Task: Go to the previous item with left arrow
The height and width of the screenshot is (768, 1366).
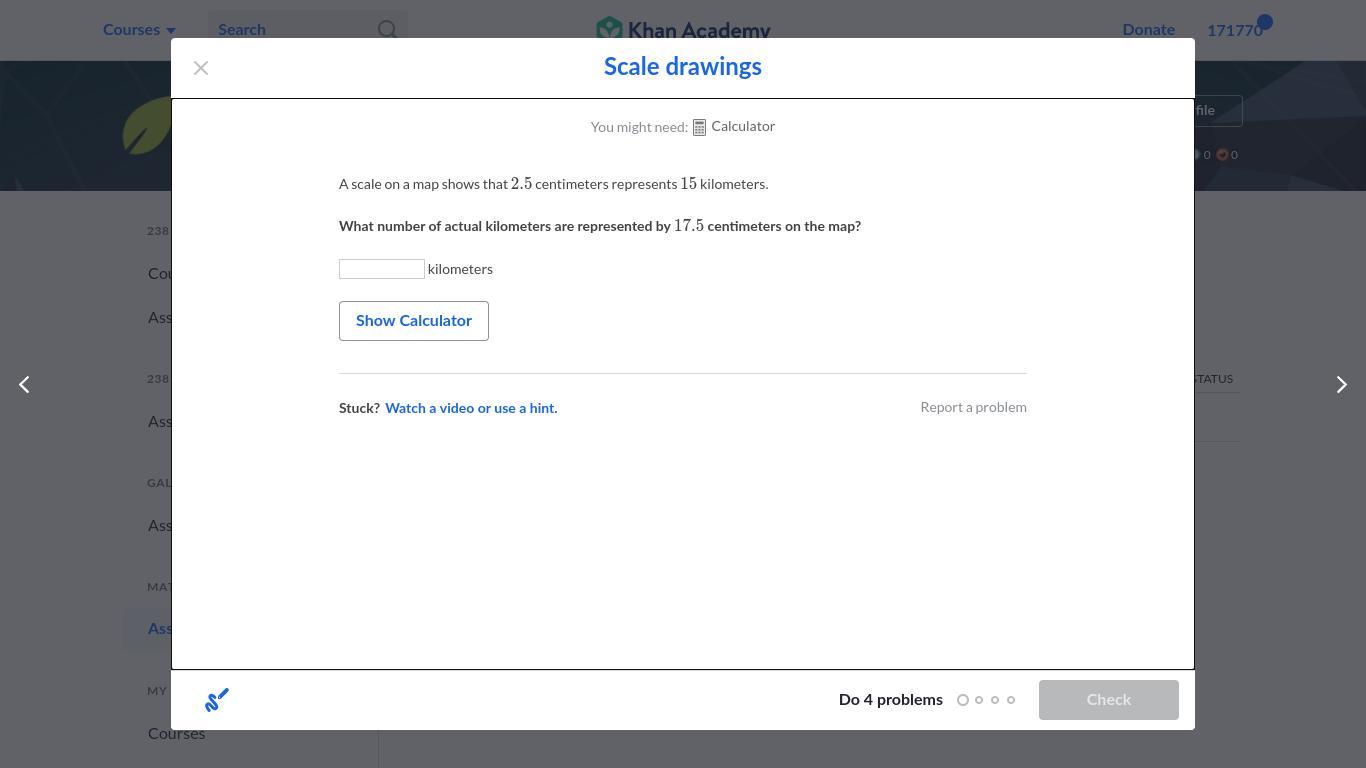Action: [25, 385]
